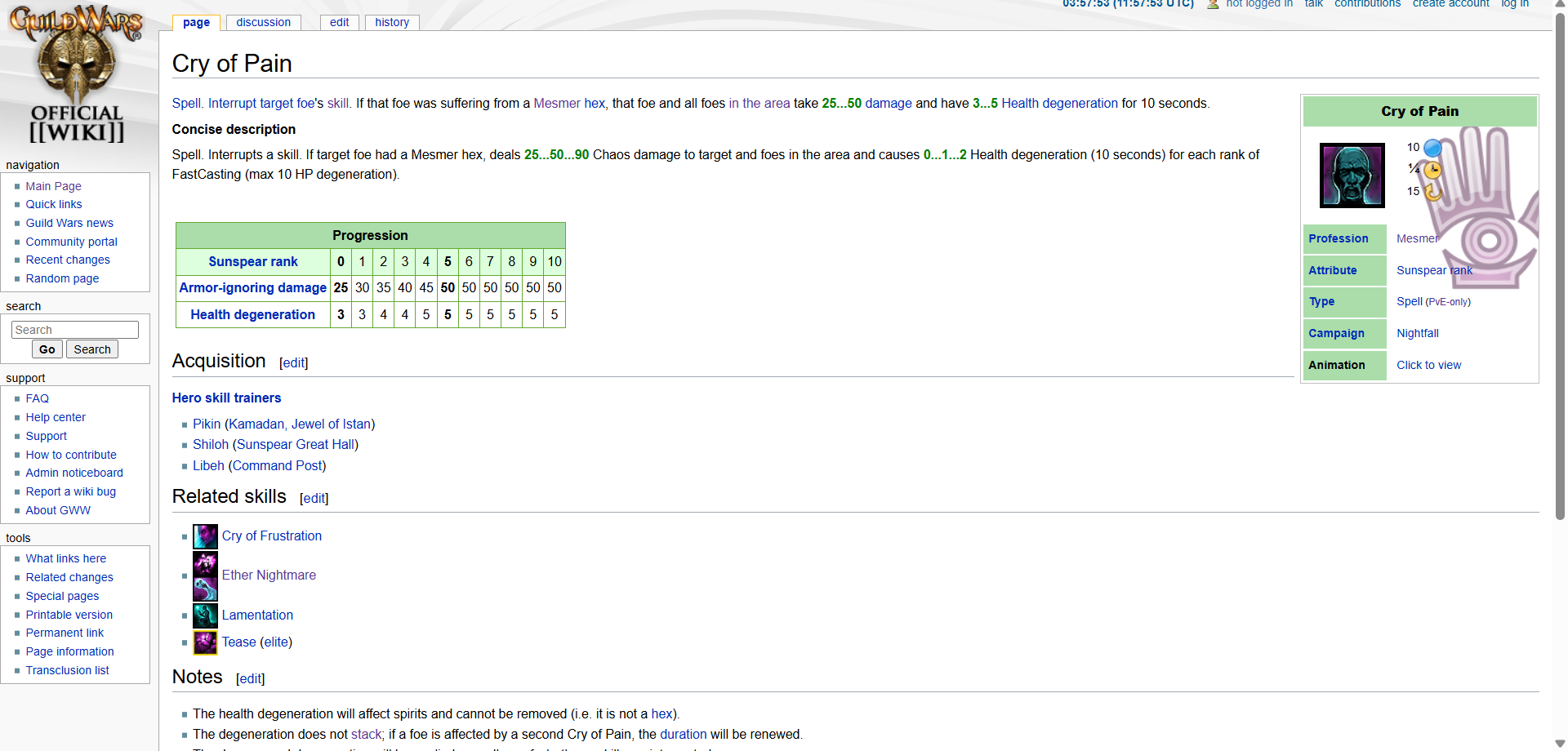Click the infobox Profession label
Screen dimensions: 1568x751
point(1339,238)
